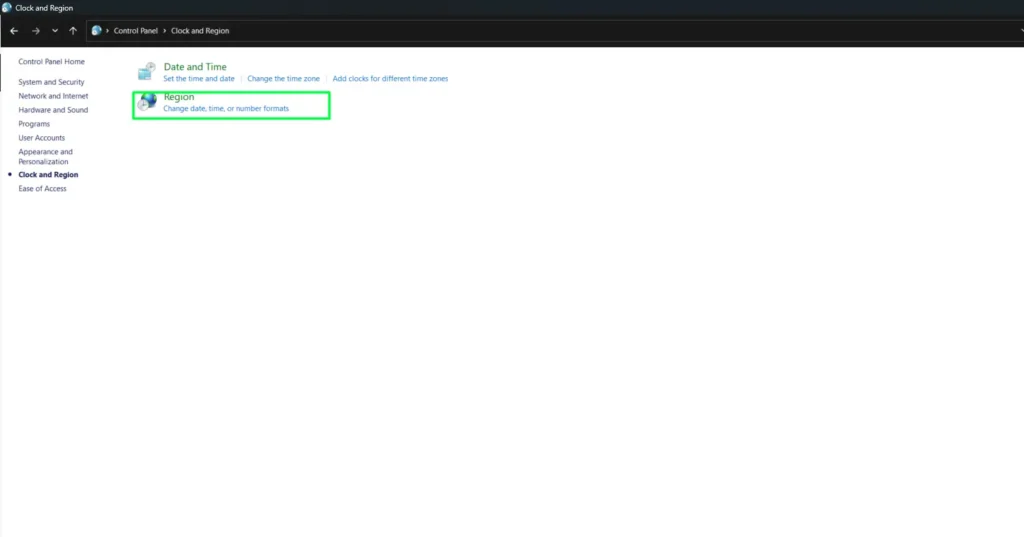Click the Date and Time clock icon
This screenshot has height=537, width=1024.
[146, 71]
